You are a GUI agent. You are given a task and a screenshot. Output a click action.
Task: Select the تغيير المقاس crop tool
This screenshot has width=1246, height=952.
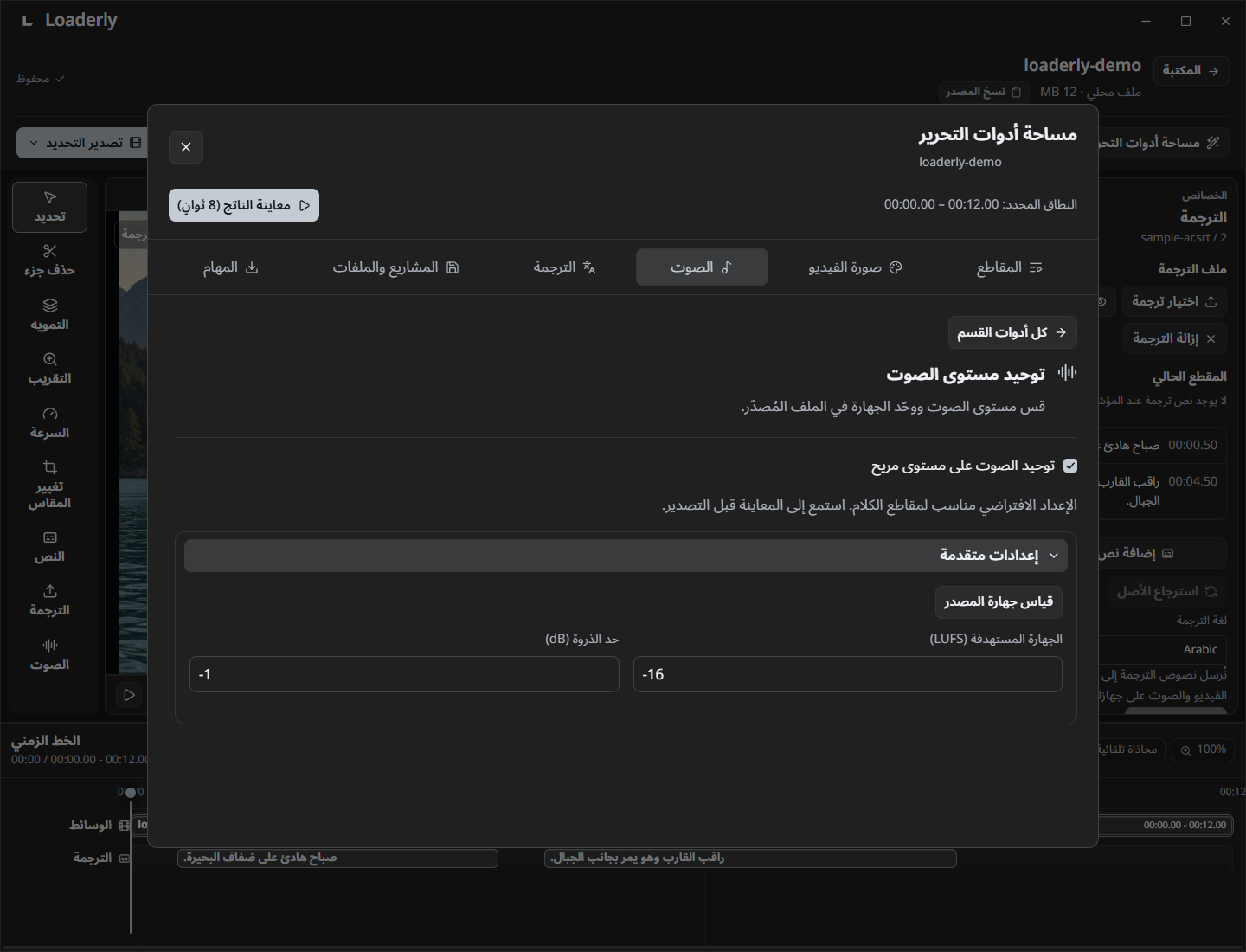[49, 485]
